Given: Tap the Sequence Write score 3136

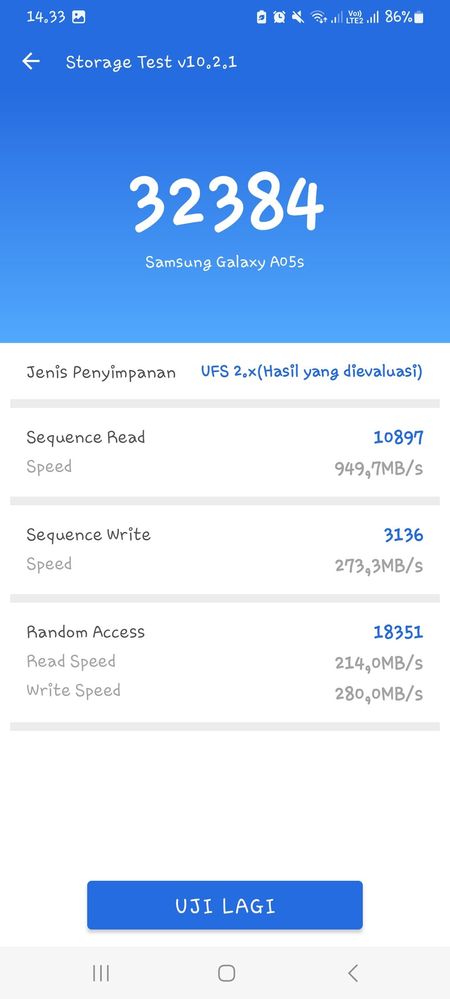Looking at the screenshot, I should [403, 535].
